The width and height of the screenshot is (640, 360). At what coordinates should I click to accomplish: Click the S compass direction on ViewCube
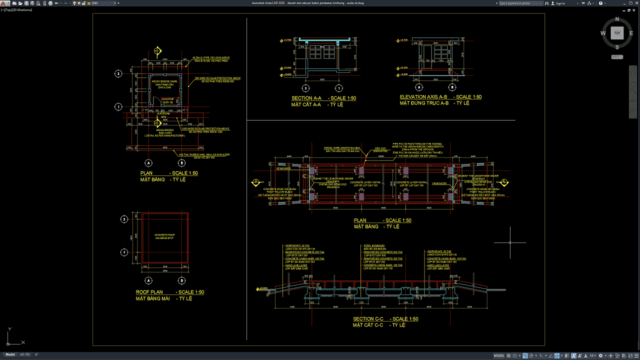pyautogui.click(x=617, y=47)
